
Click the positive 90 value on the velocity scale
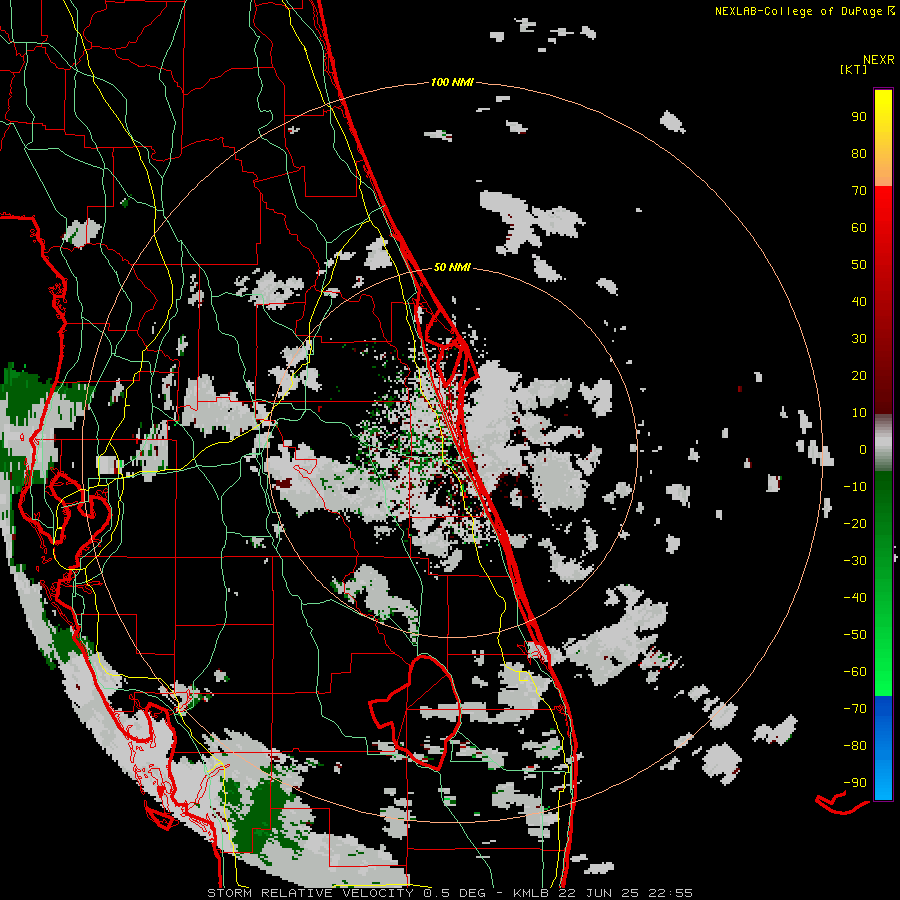[859, 117]
